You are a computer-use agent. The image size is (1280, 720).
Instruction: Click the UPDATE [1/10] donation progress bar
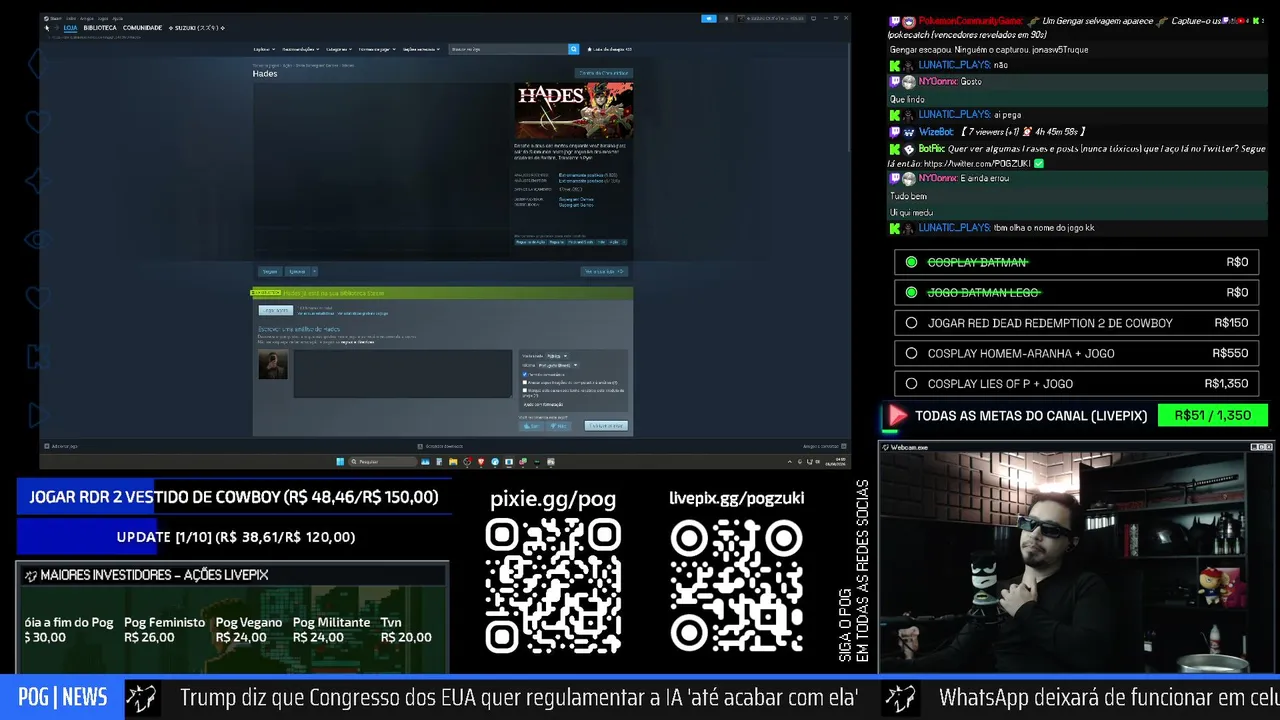point(234,537)
